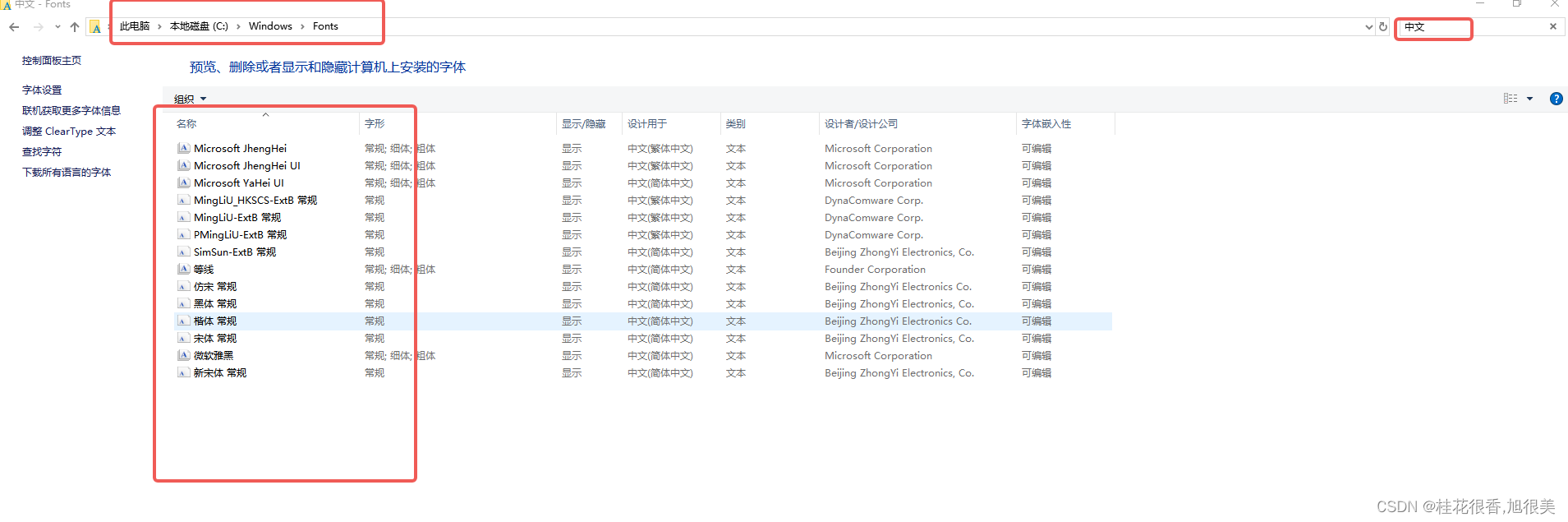
Task: Select 等线 font icon
Action: click(184, 270)
